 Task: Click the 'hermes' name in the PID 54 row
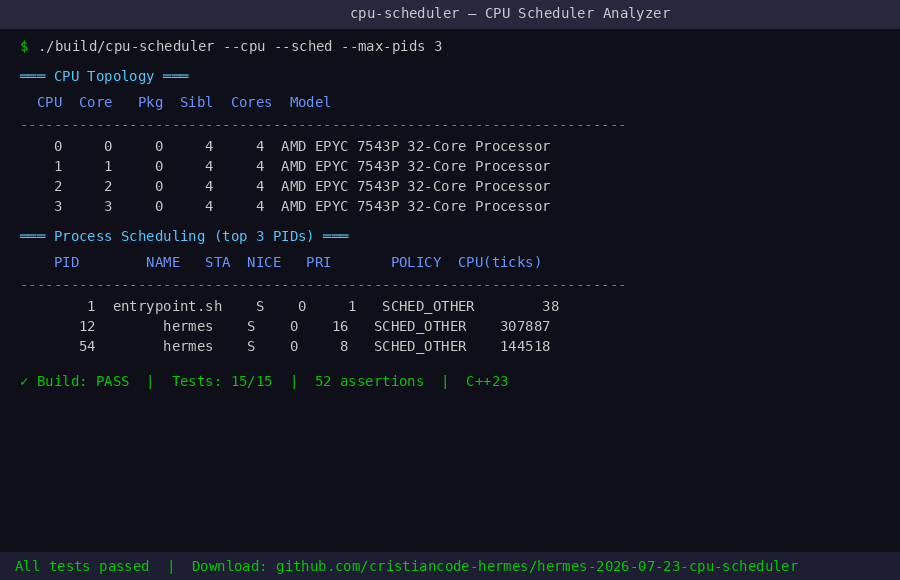188,347
